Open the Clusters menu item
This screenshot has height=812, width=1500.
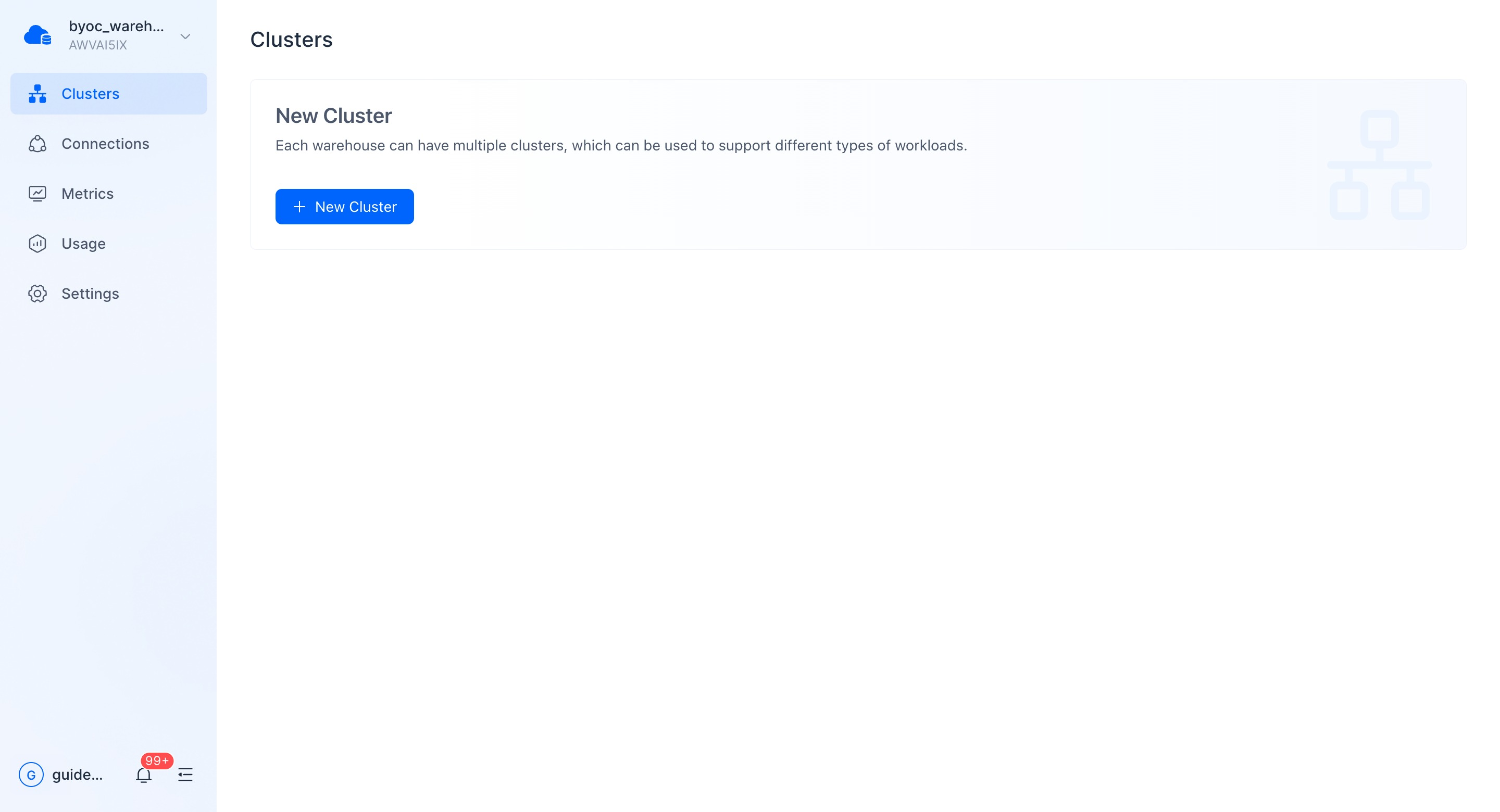click(109, 94)
